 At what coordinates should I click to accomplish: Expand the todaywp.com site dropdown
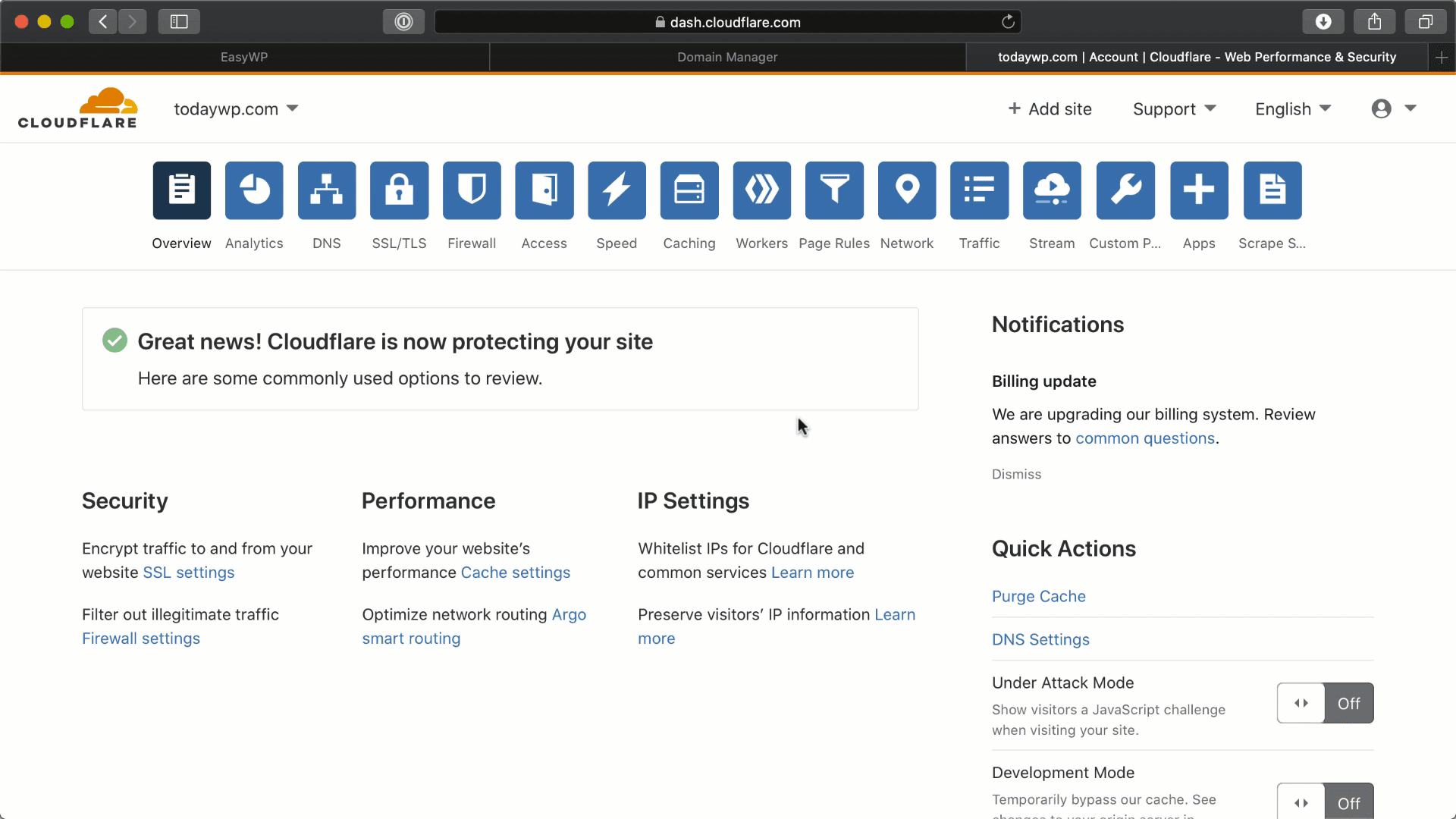coord(236,108)
